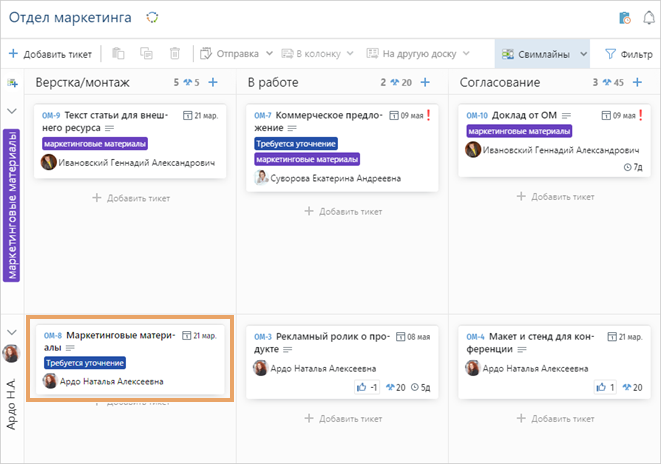The width and height of the screenshot is (661, 464).
Task: Click the board settings color wheel icon
Action: (152, 17)
